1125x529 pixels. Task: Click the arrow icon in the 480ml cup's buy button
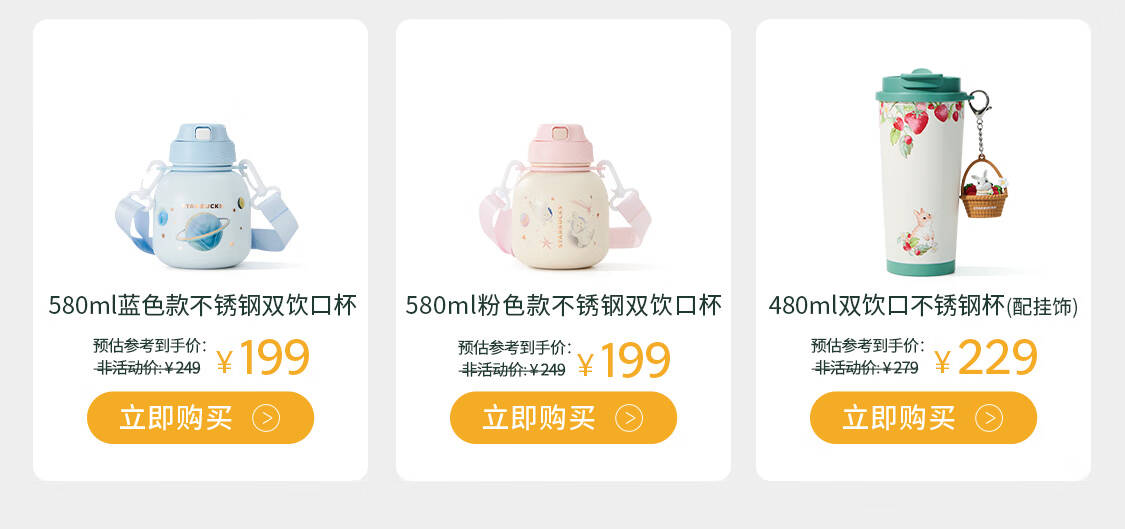tap(989, 418)
